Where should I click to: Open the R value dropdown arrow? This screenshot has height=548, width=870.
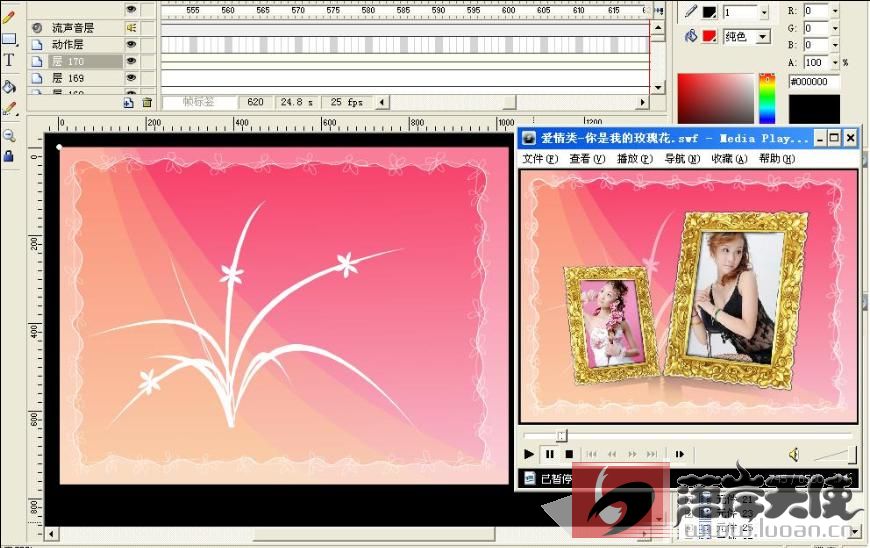click(x=834, y=11)
